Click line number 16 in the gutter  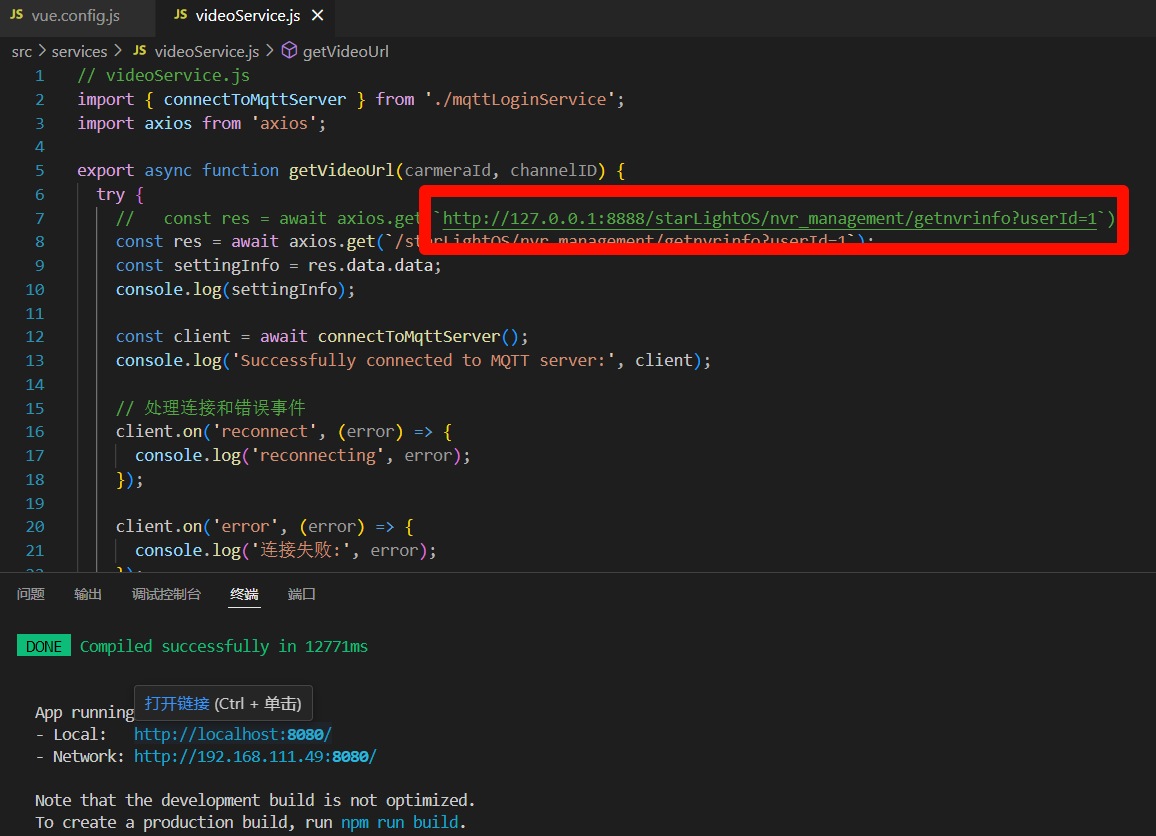tap(35, 432)
